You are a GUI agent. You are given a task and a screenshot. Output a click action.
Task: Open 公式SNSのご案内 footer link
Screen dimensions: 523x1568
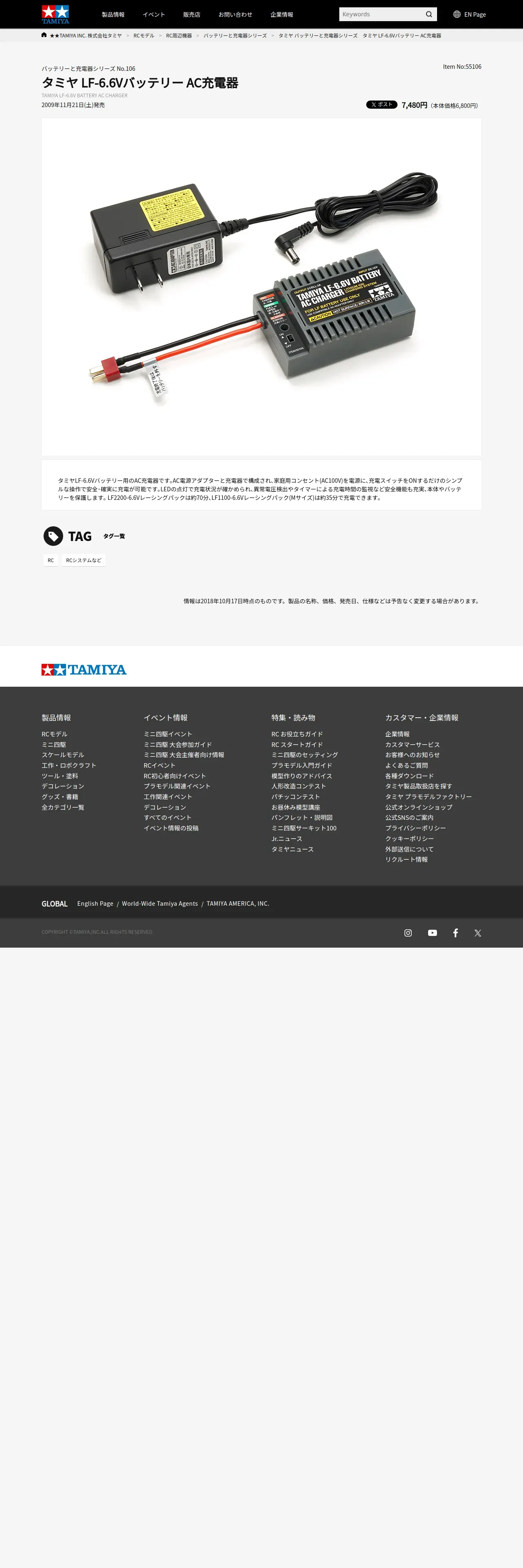(x=409, y=817)
